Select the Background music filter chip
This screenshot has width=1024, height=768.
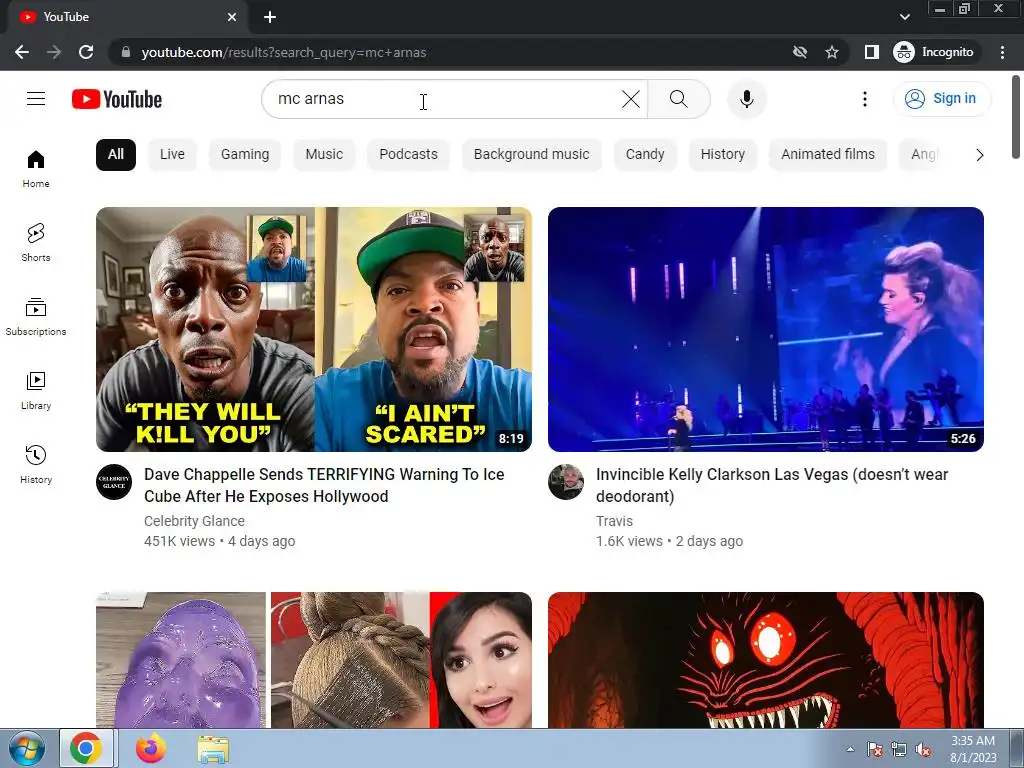pyautogui.click(x=532, y=155)
